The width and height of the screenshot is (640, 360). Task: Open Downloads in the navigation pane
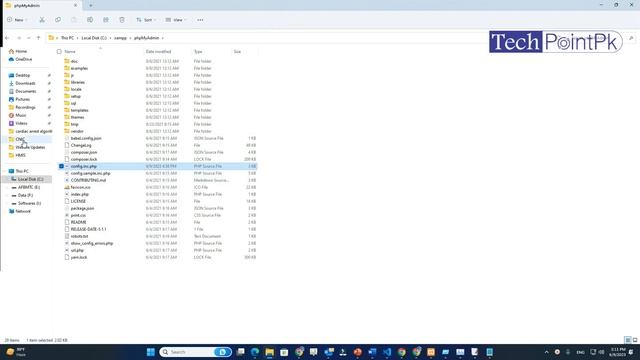[25, 83]
